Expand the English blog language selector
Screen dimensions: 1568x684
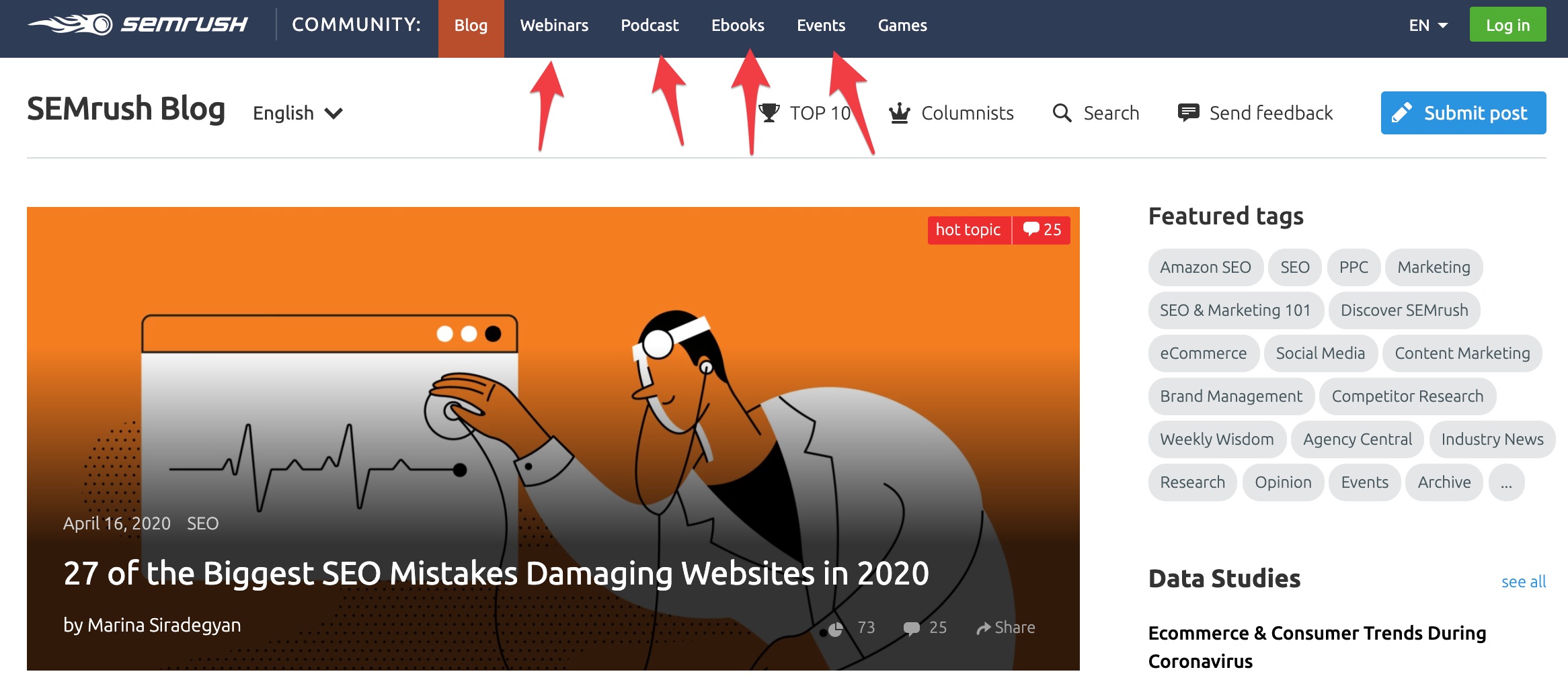tap(298, 113)
